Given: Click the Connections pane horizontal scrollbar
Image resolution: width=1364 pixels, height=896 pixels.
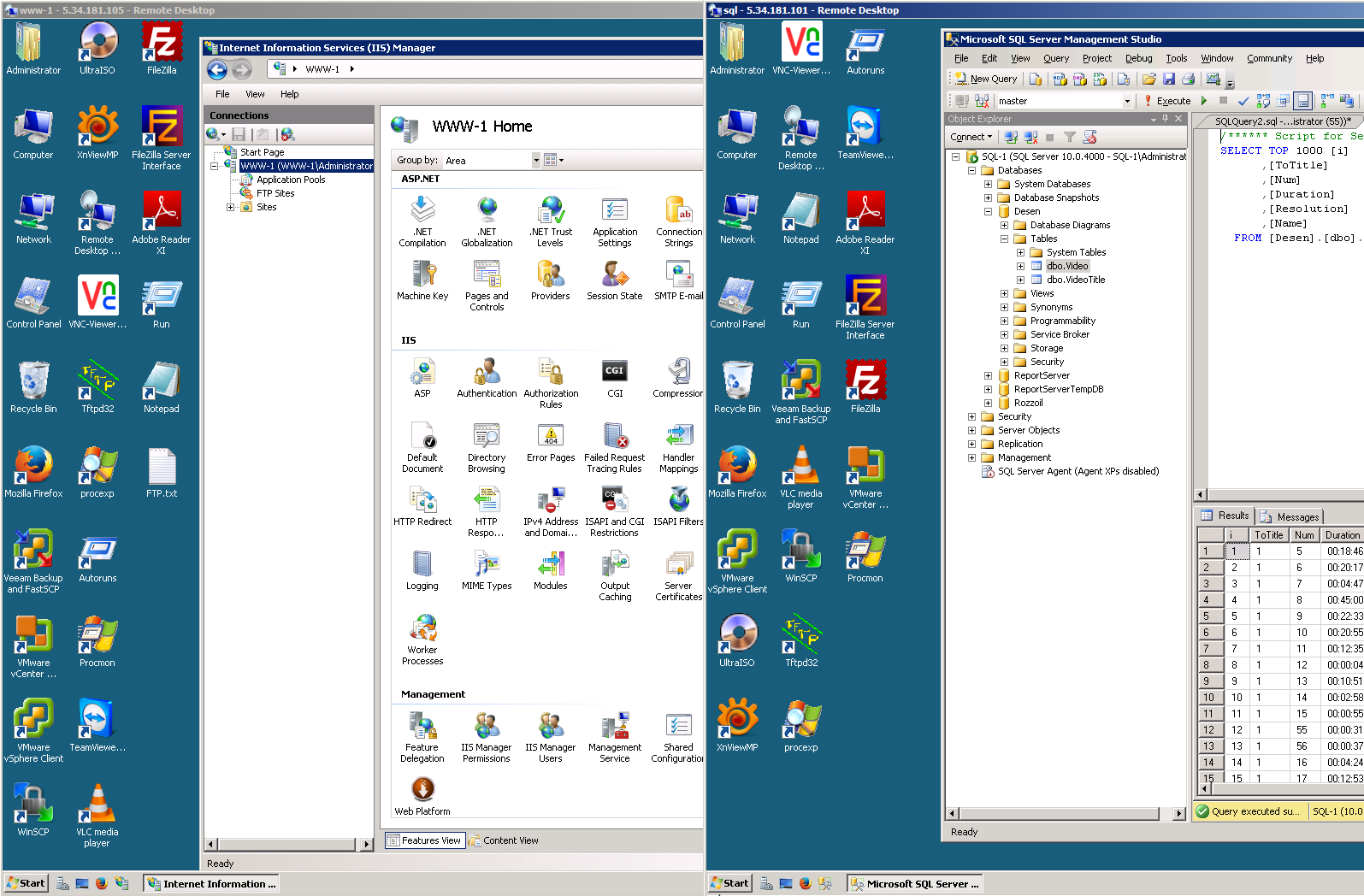Looking at the screenshot, I should tap(289, 844).
